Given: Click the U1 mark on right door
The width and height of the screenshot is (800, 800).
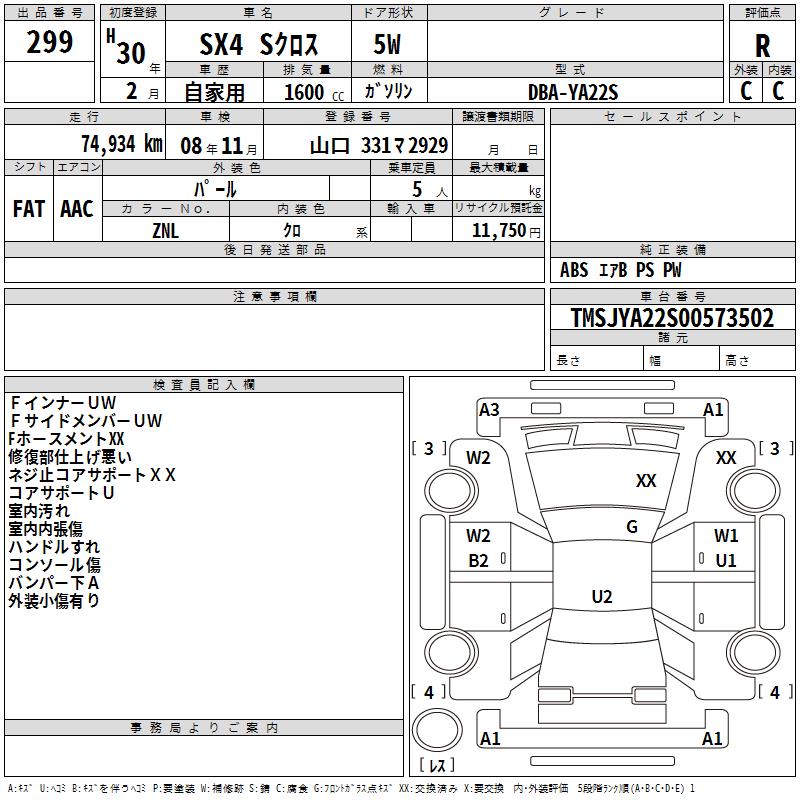Looking at the screenshot, I should [x=726, y=561].
